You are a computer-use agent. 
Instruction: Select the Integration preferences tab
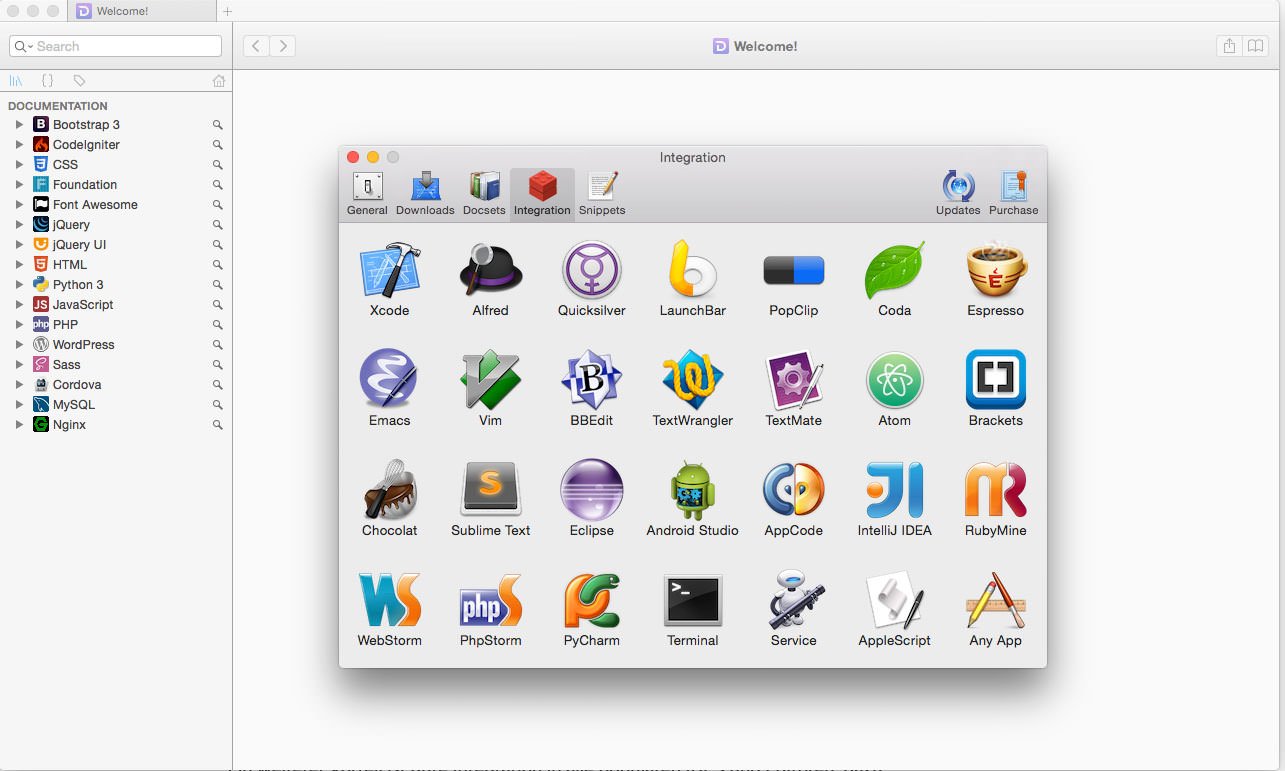click(542, 193)
